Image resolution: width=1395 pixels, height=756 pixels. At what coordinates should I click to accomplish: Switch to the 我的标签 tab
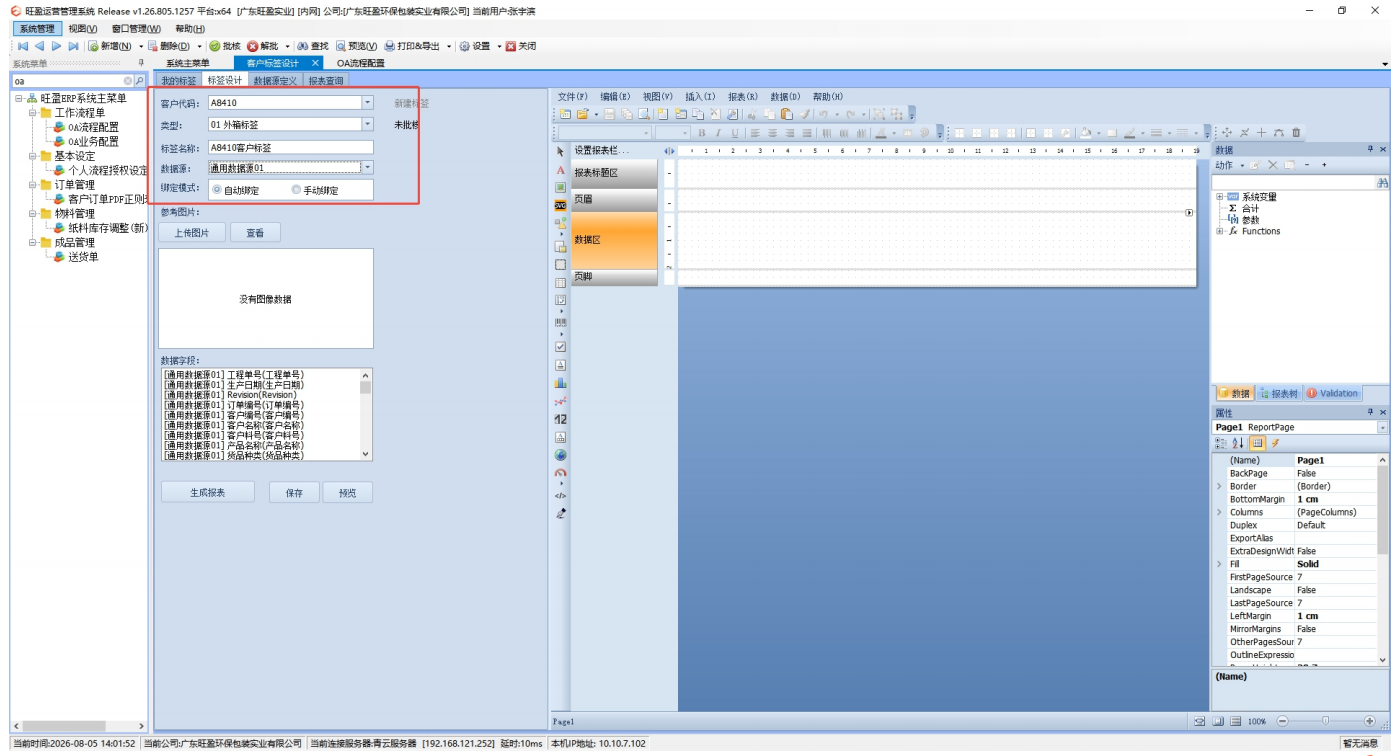coord(179,80)
